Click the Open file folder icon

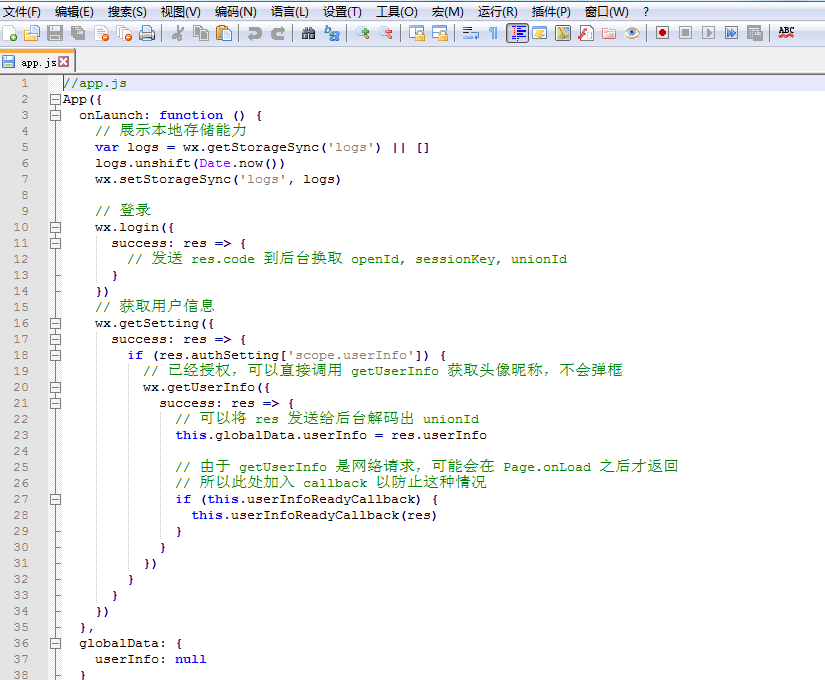pyautogui.click(x=32, y=33)
